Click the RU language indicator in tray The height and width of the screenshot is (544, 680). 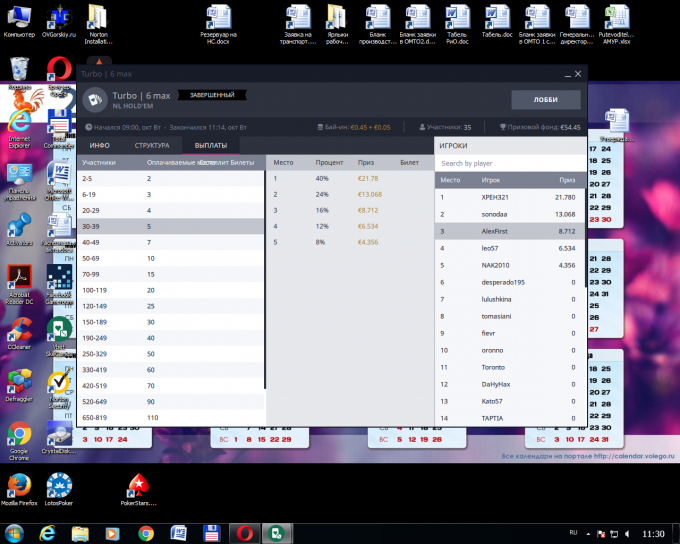[x=573, y=533]
